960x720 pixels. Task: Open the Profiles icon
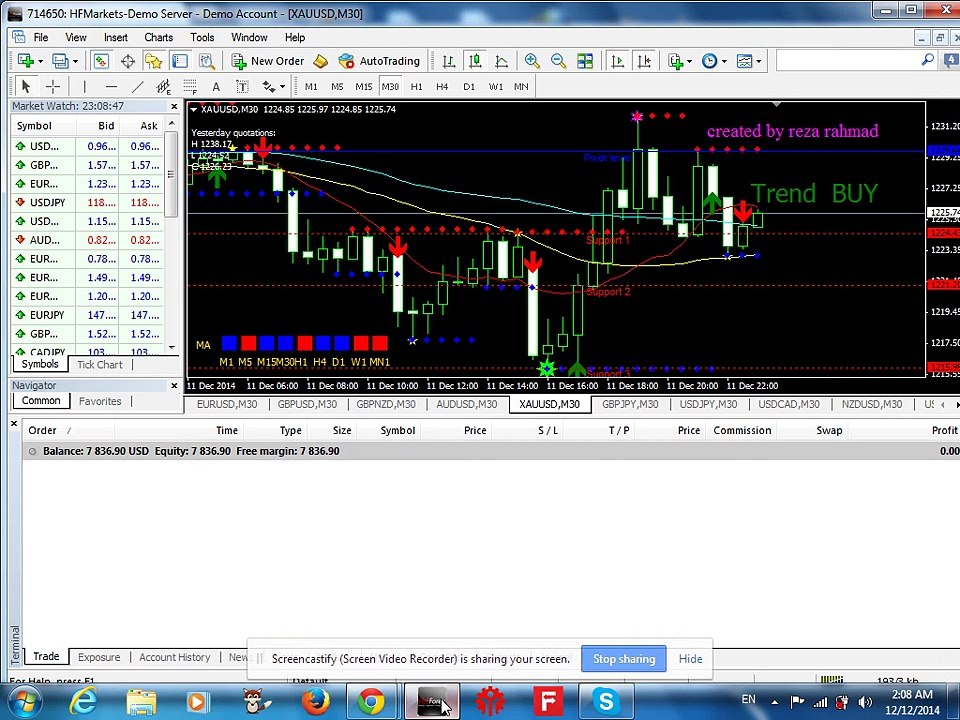pyautogui.click(x=59, y=61)
